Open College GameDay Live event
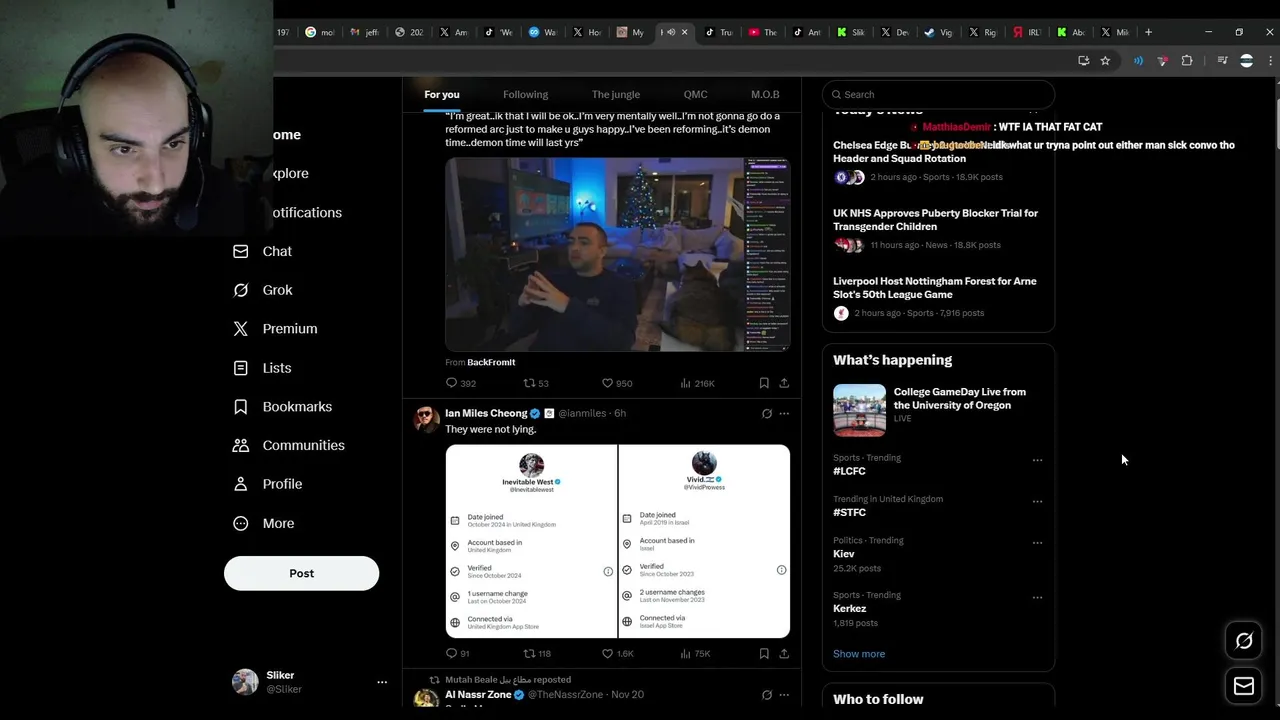 point(959,398)
